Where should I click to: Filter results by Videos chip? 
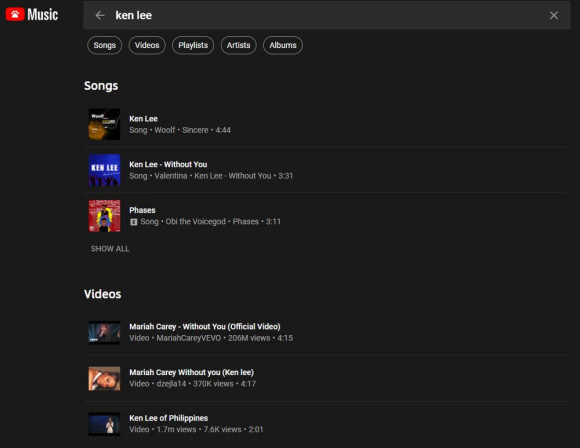pos(147,45)
